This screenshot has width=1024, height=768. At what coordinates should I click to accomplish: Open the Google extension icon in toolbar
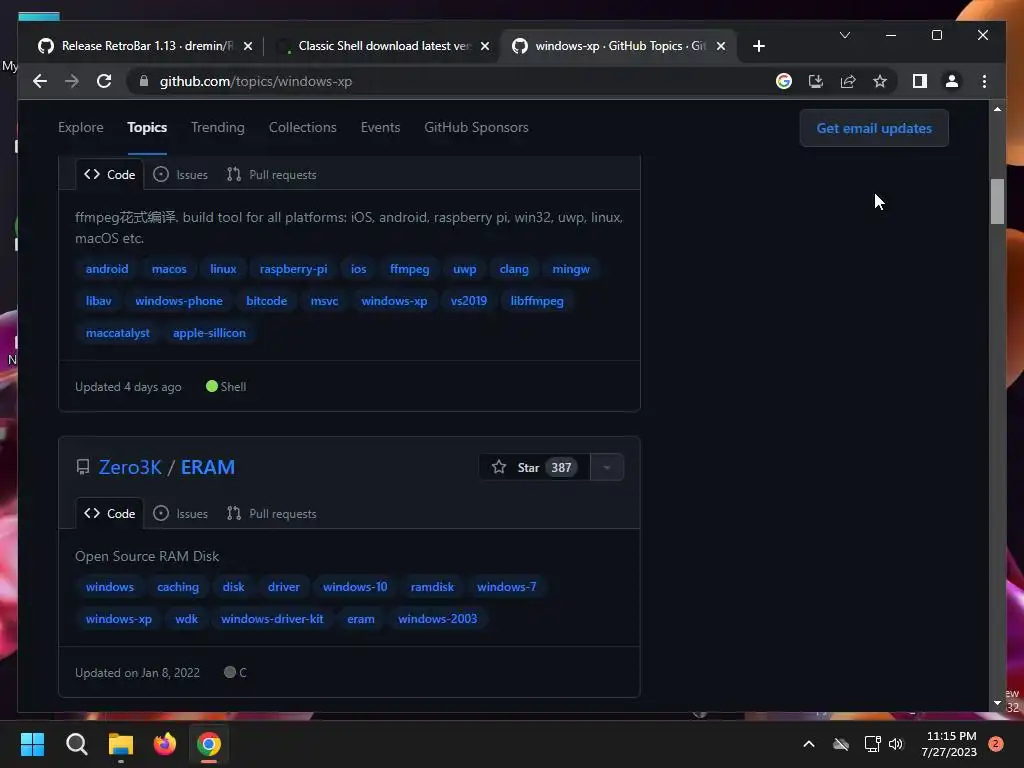click(x=784, y=81)
